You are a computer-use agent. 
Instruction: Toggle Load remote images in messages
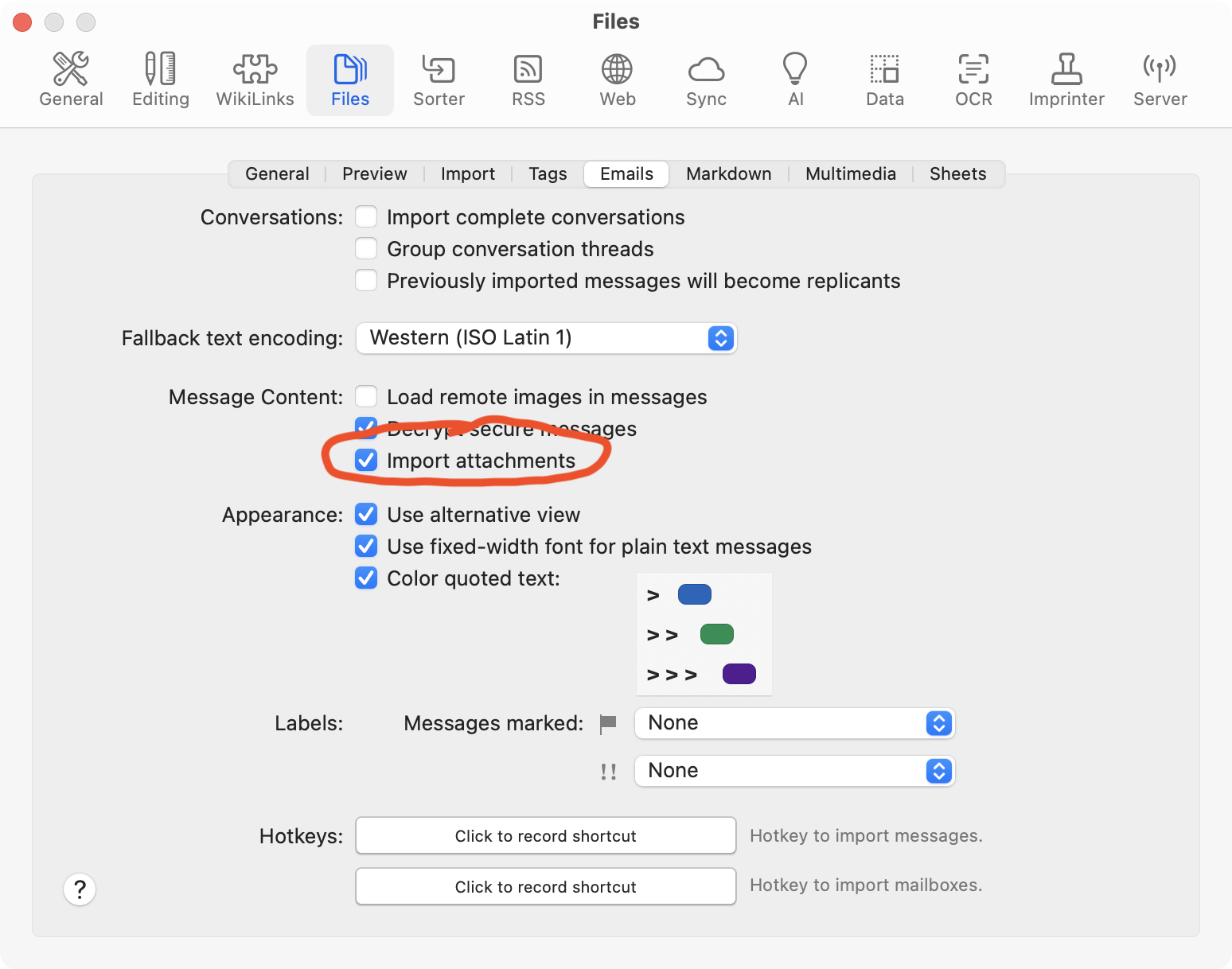pyautogui.click(x=366, y=397)
